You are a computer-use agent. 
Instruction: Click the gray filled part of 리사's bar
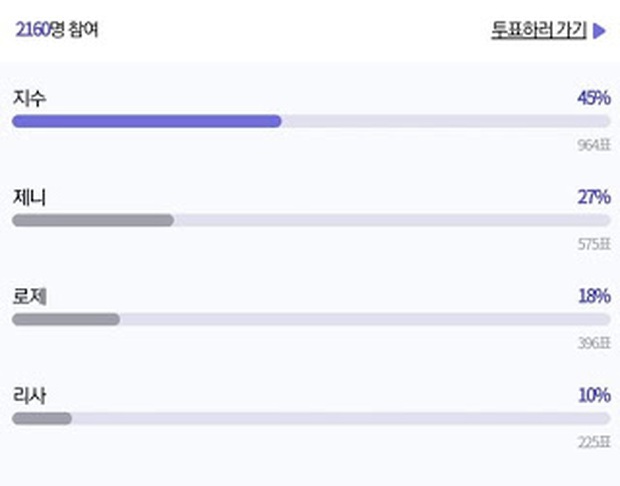[x=42, y=418]
